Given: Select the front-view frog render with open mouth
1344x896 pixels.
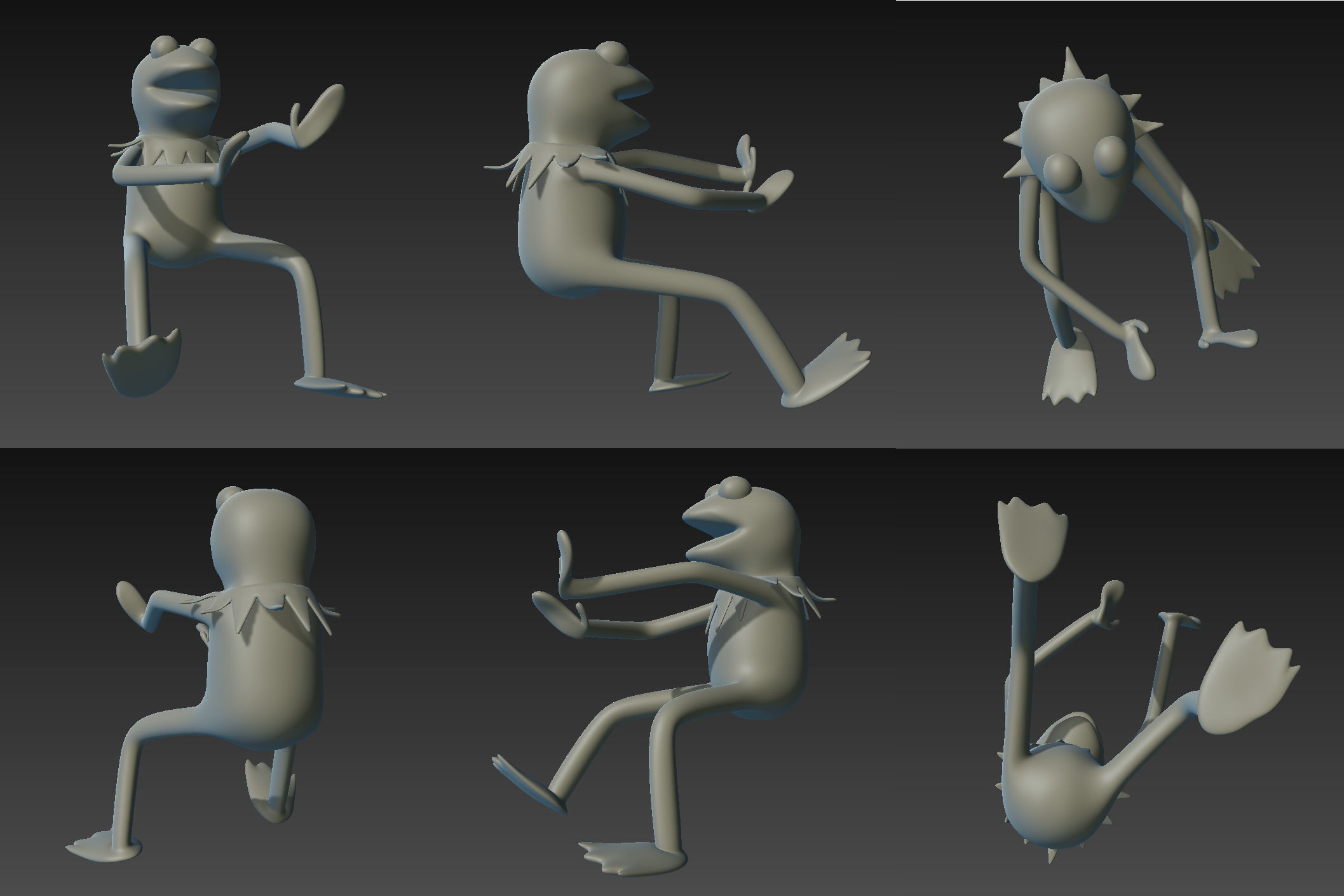Looking at the screenshot, I should [x=245, y=217].
